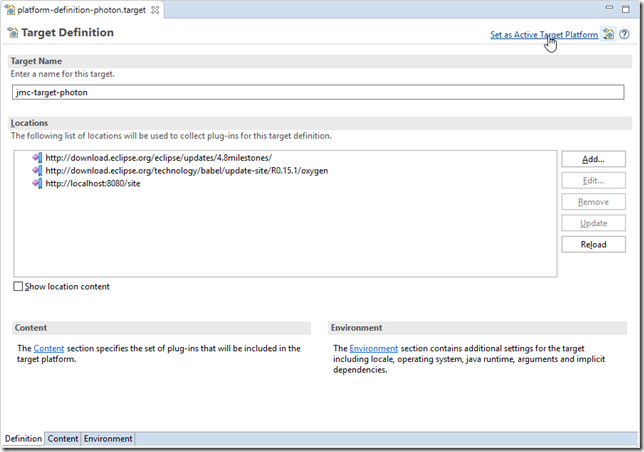The width and height of the screenshot is (644, 452).
Task: Click the Edit... button
Action: 593,181
